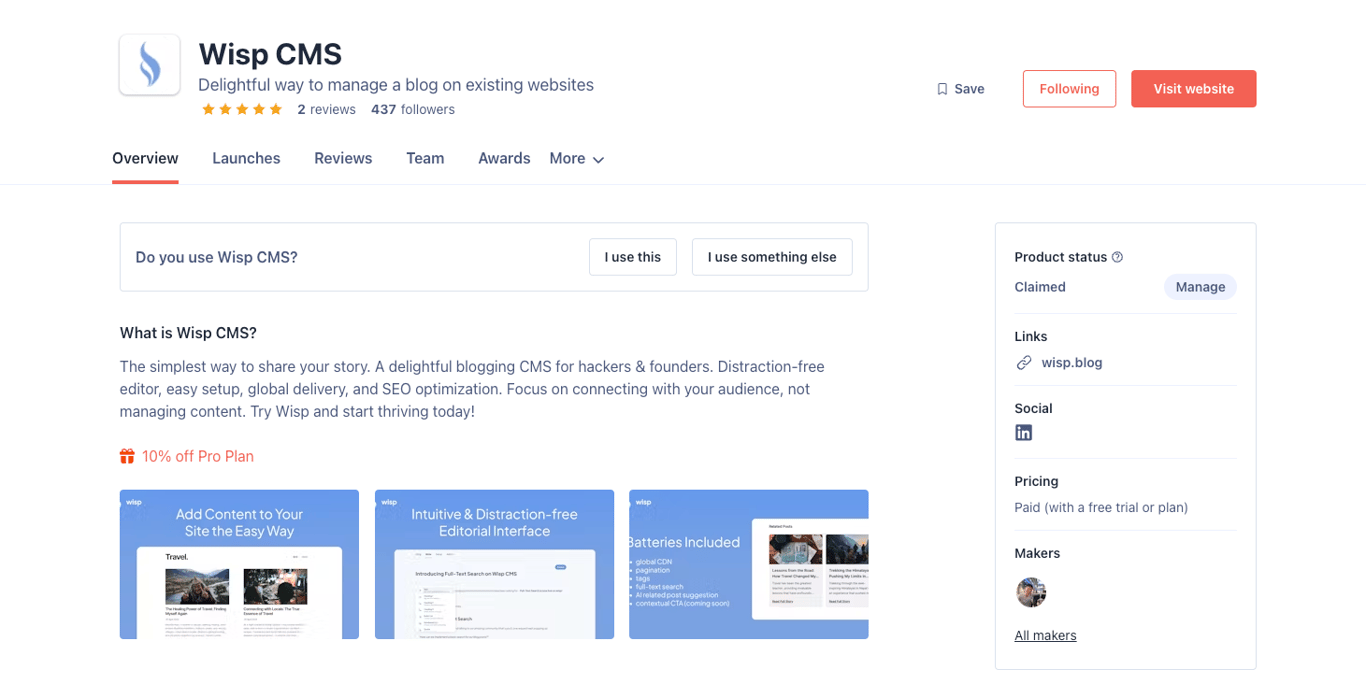Click the link chain icon beside wisp.blog
The width and height of the screenshot is (1366, 684).
1023,363
